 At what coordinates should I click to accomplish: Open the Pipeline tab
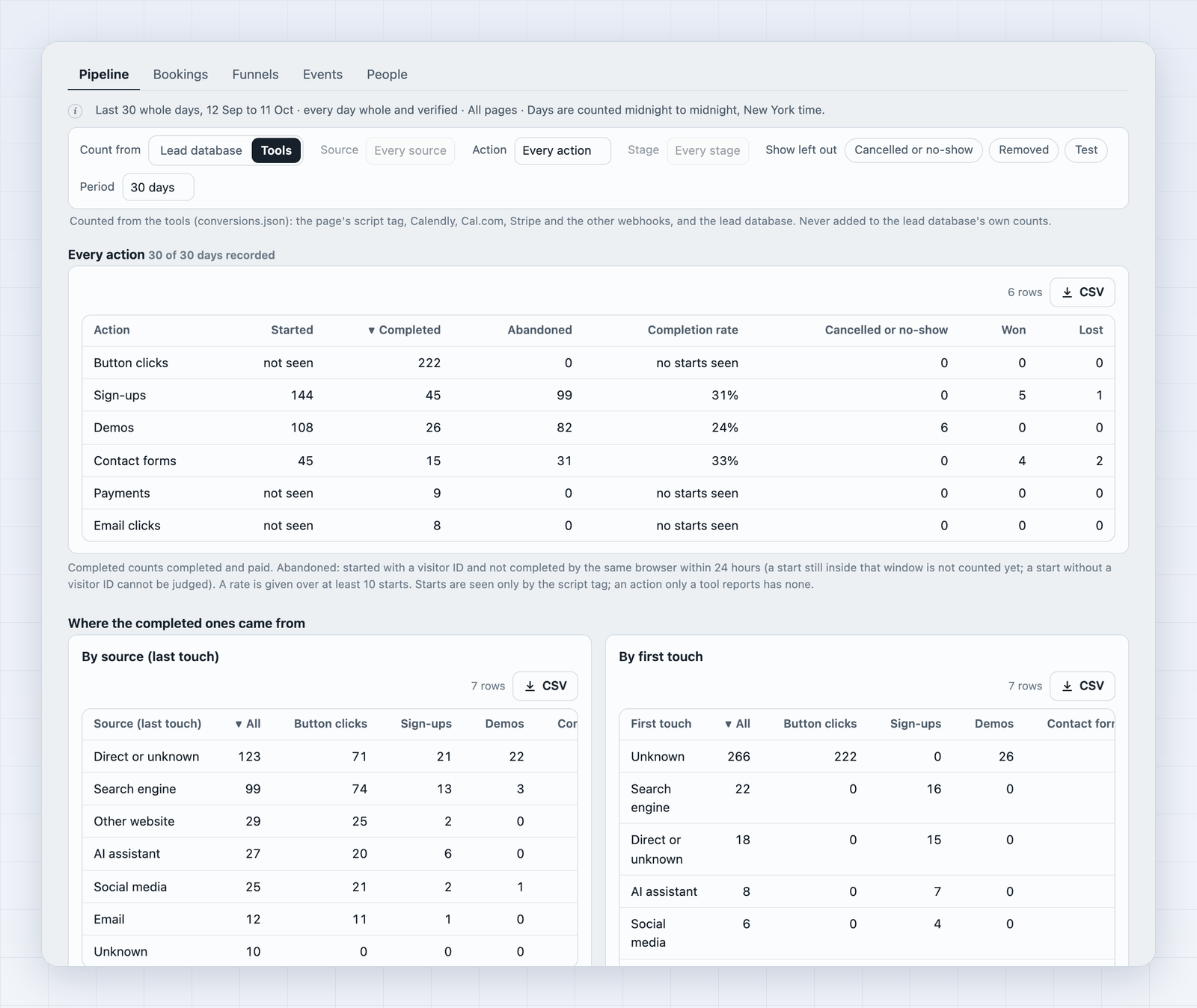[x=104, y=74]
